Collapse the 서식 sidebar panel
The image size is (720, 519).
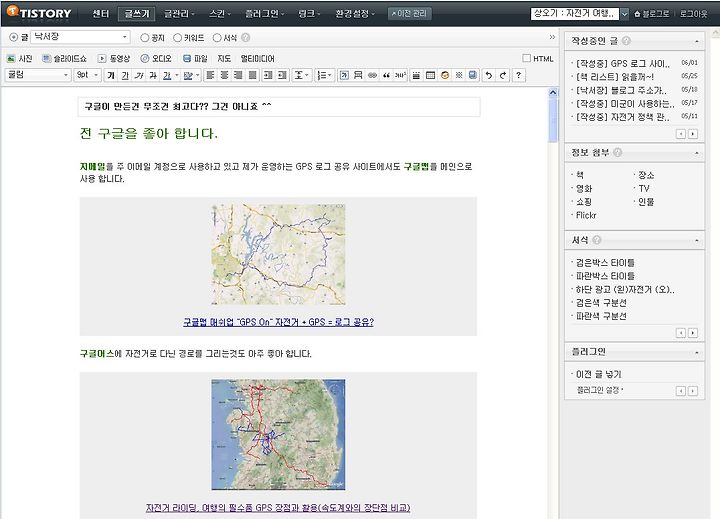pyautogui.click(x=696, y=240)
